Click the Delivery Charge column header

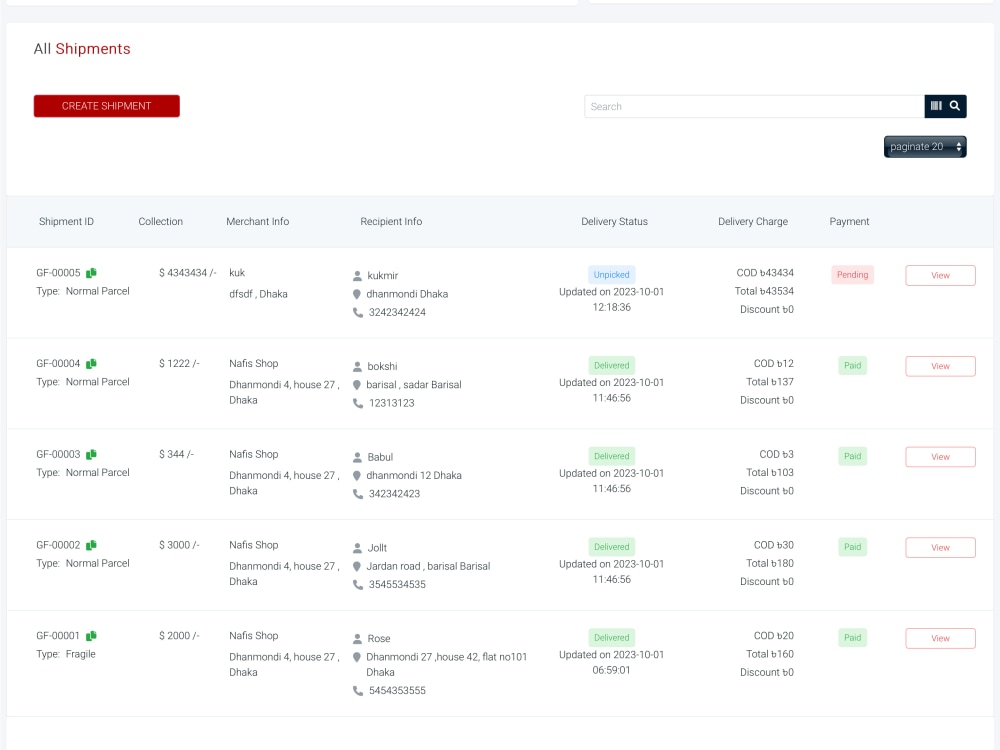point(753,221)
